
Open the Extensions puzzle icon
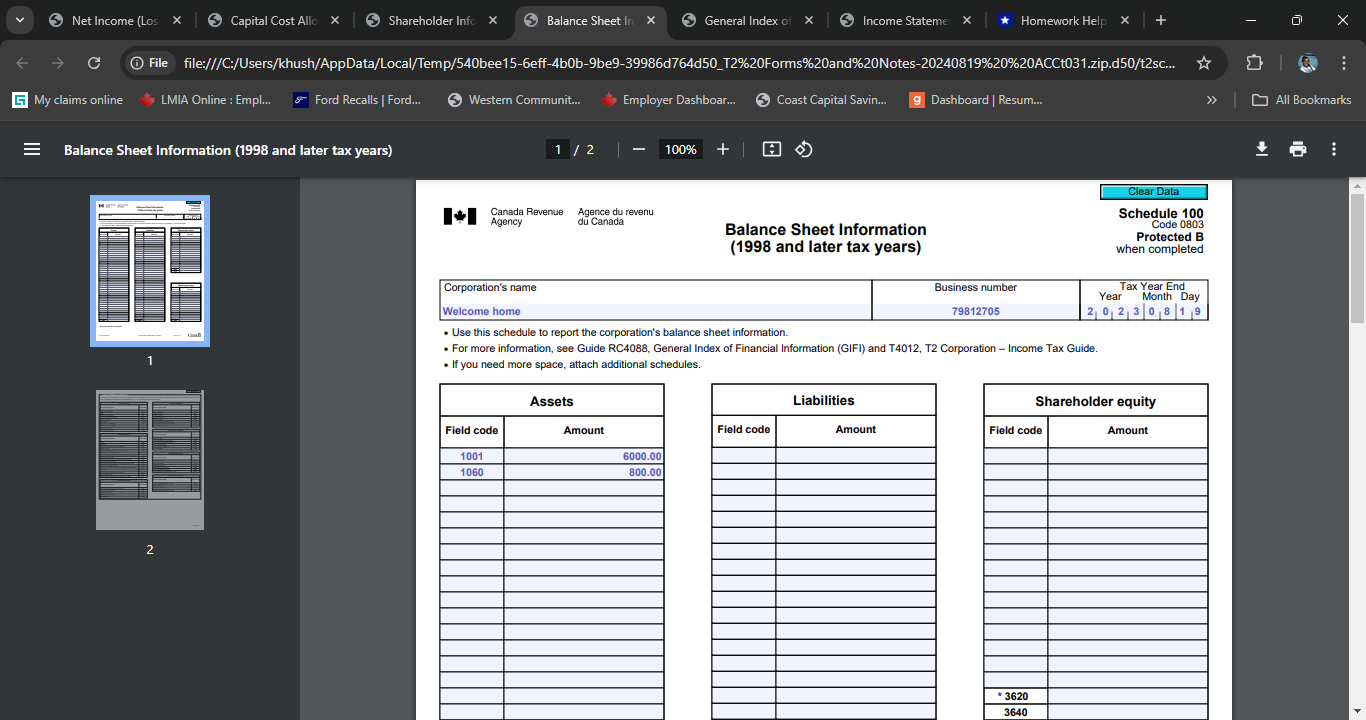coord(1254,63)
